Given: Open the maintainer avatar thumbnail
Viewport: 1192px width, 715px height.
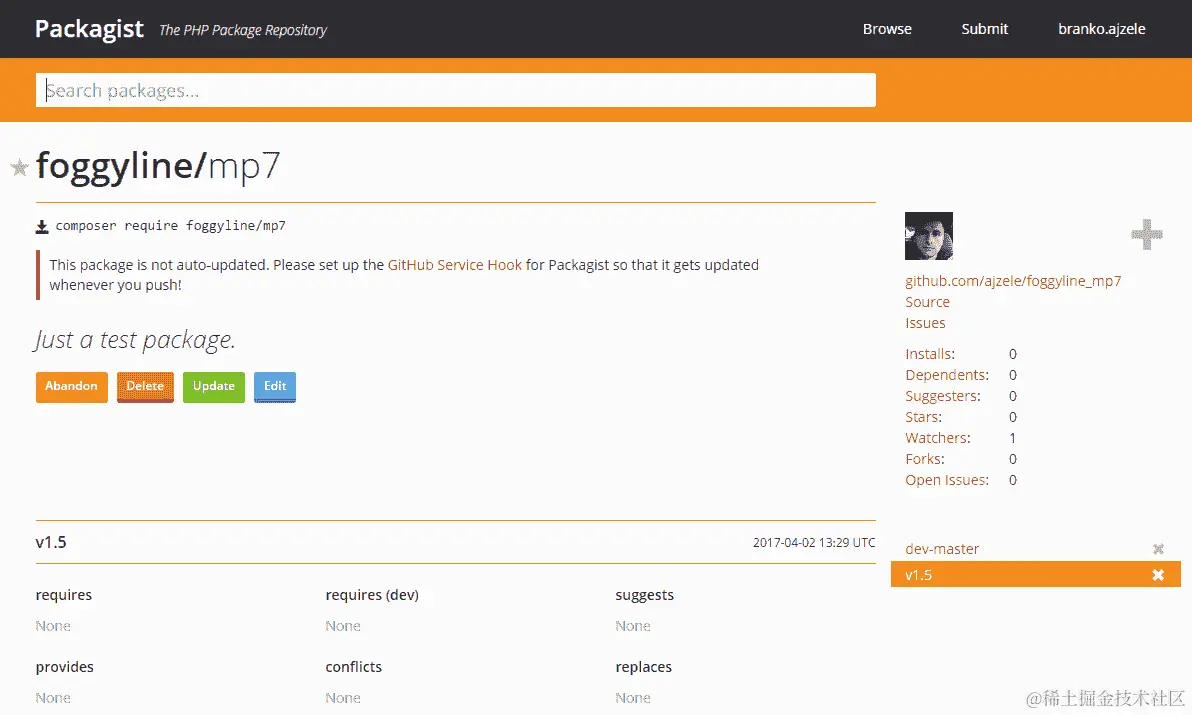Looking at the screenshot, I should click(928, 236).
